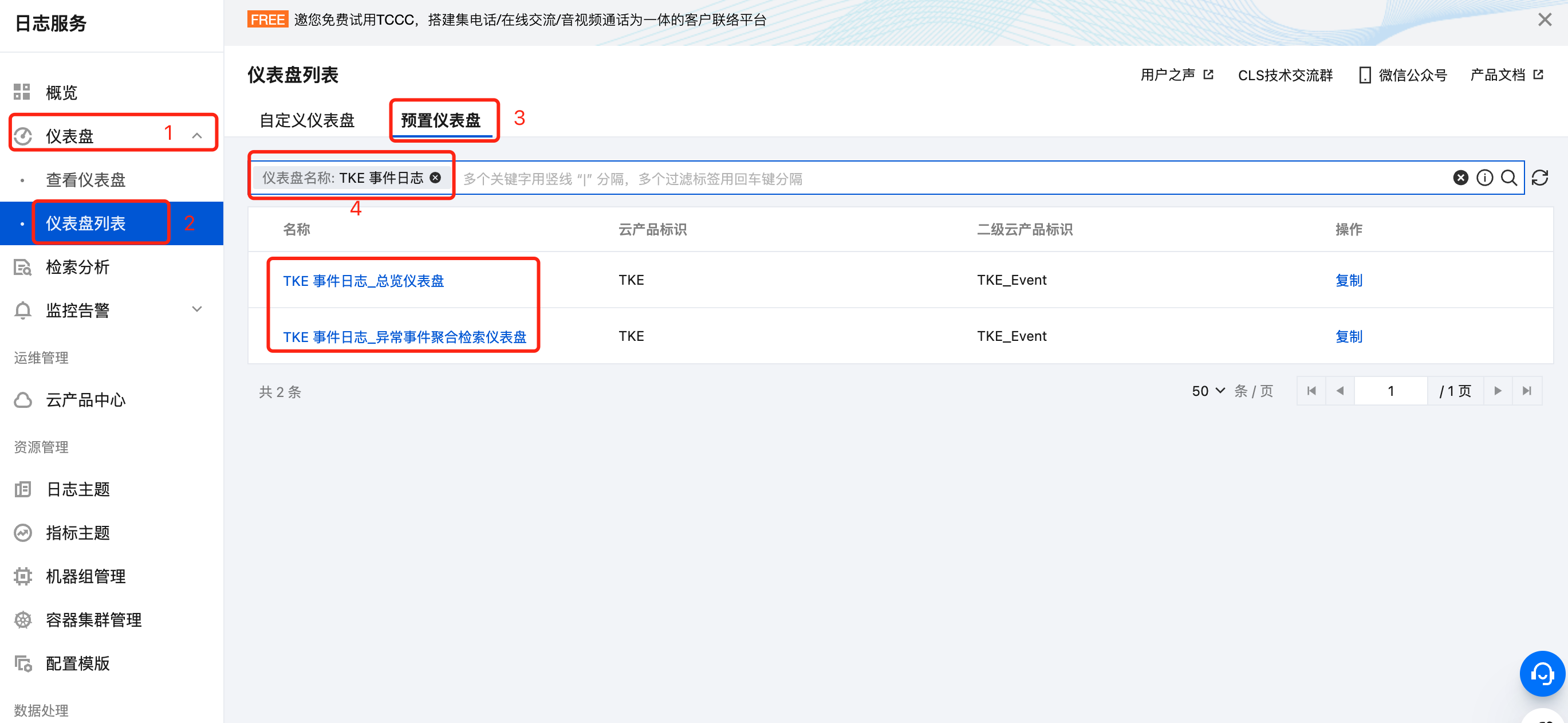Go to last page
This screenshot has width=1568, height=723.
(x=1527, y=391)
